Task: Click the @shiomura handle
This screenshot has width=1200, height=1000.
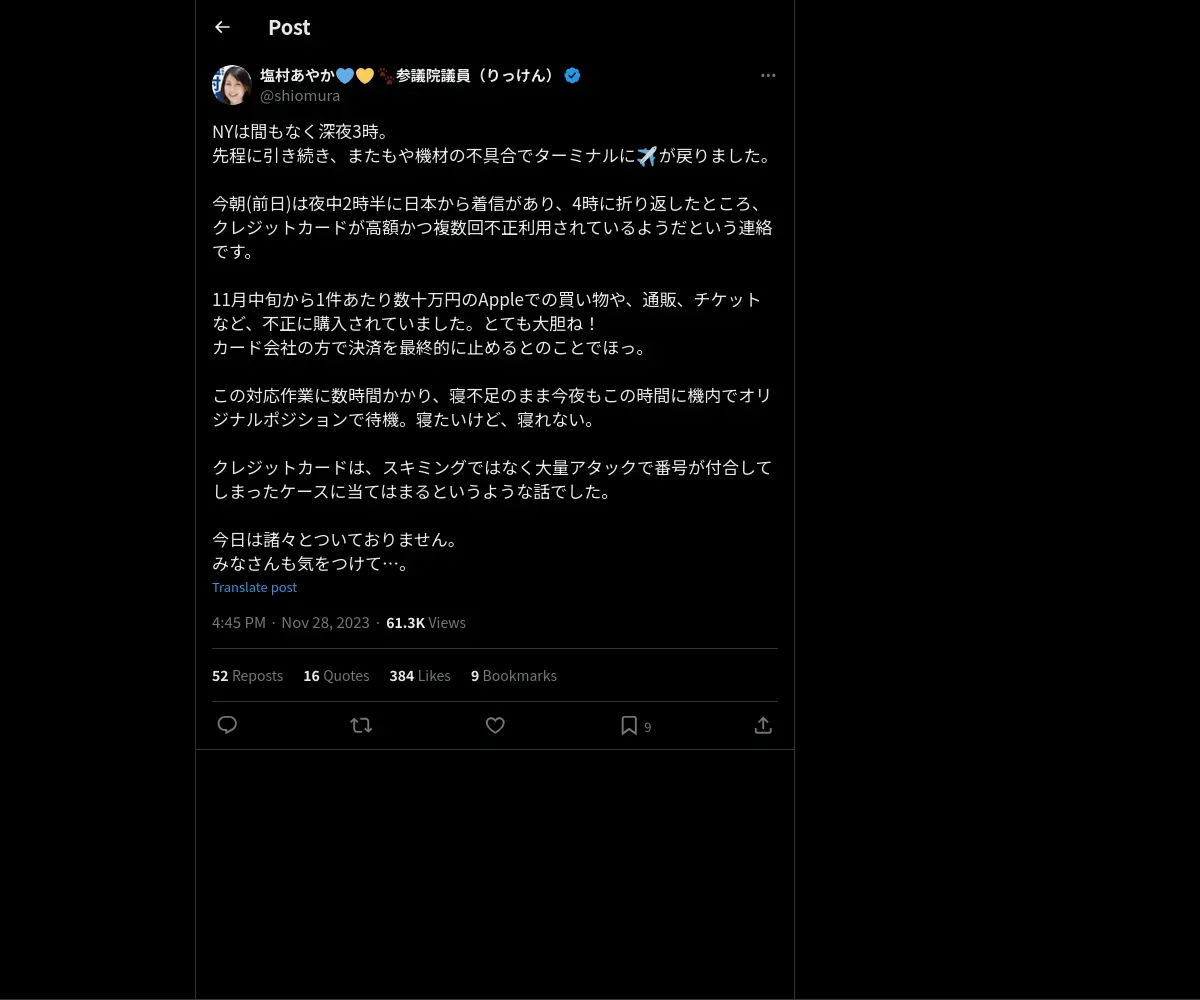Action: point(300,96)
